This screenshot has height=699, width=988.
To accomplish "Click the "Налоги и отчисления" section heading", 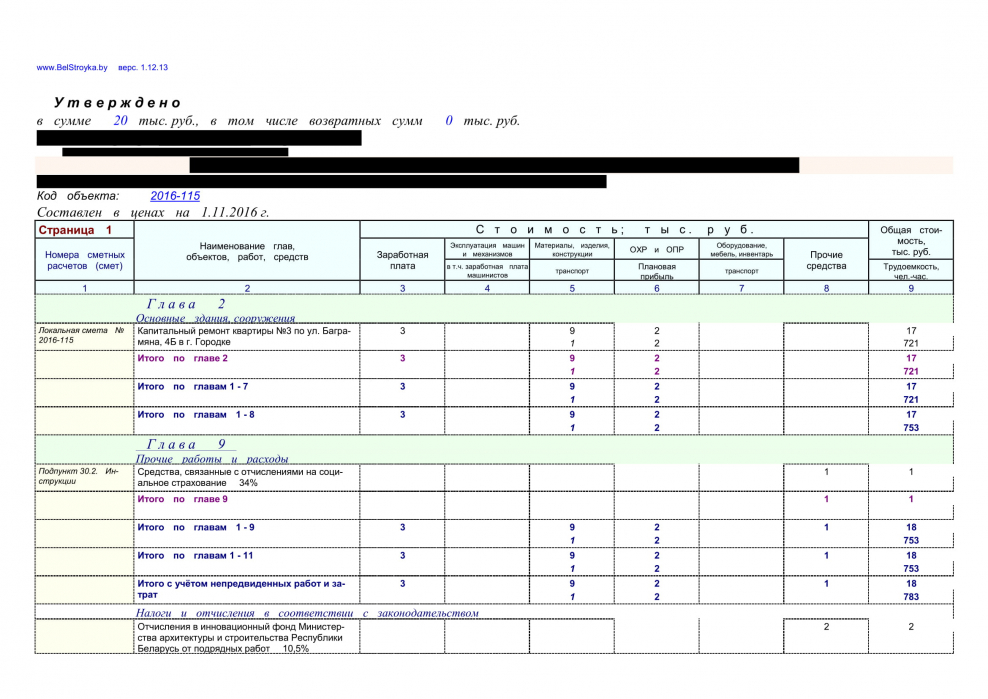I will click(x=307, y=612).
